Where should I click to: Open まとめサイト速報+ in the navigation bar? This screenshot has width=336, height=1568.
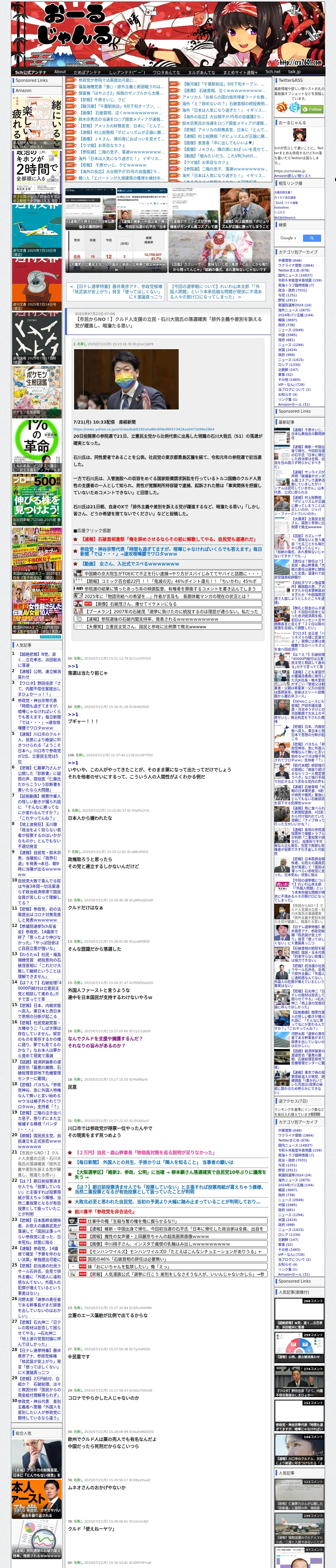click(x=240, y=72)
